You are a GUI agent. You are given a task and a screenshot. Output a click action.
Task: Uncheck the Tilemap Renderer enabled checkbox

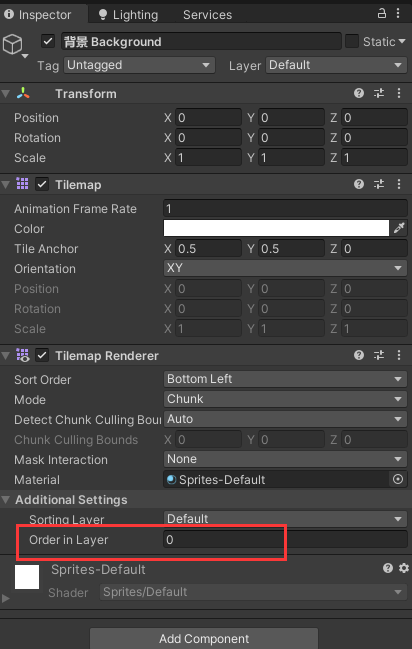click(42, 355)
